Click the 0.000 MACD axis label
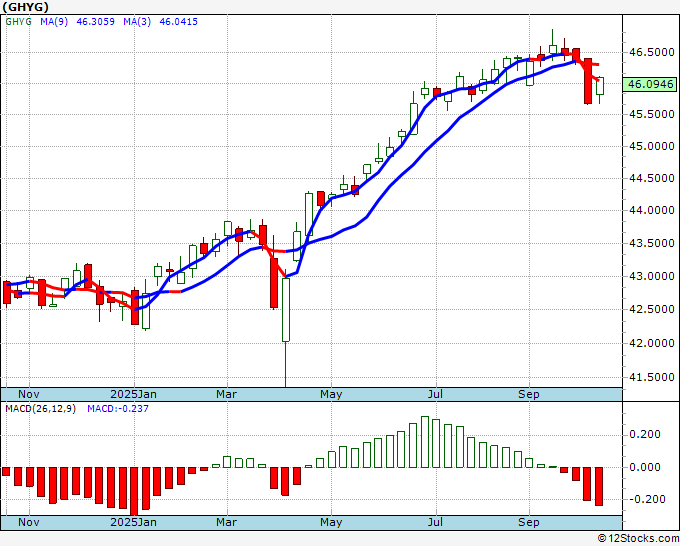This screenshot has height=546, width=680. [645, 467]
